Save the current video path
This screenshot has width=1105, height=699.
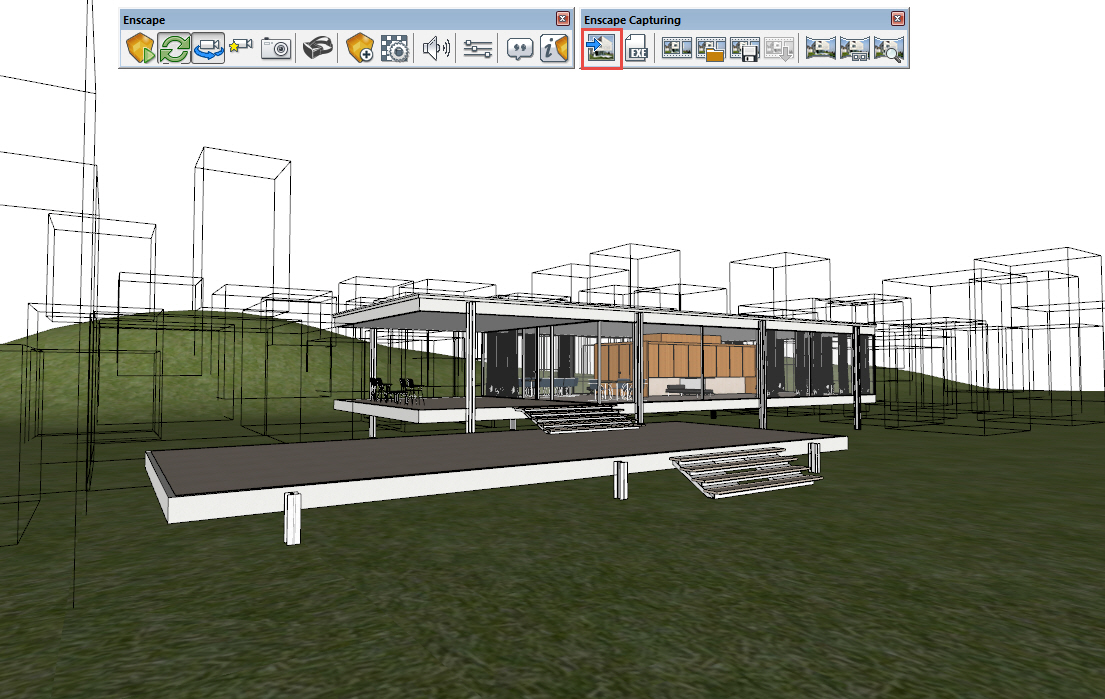pos(744,49)
